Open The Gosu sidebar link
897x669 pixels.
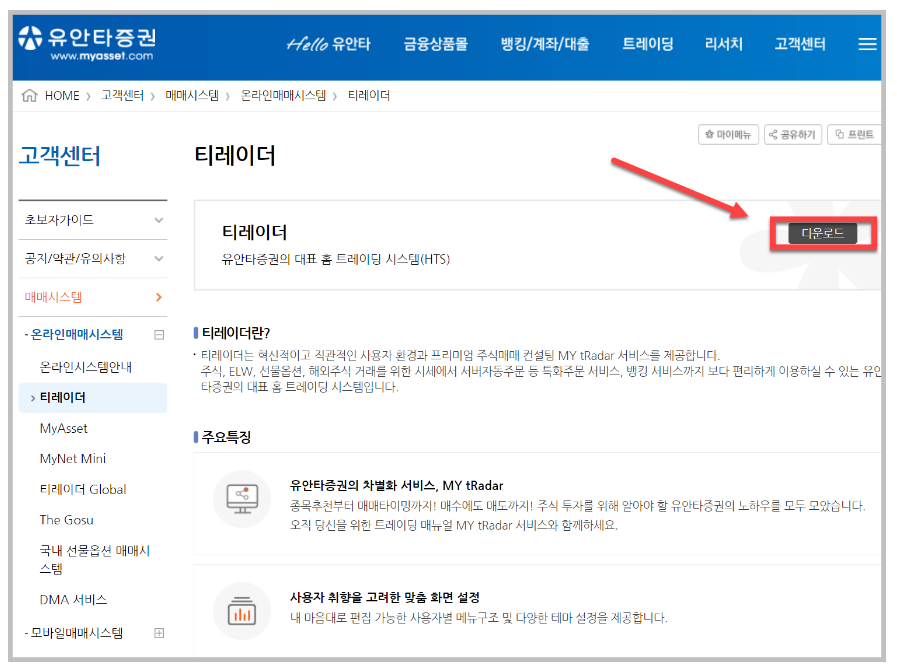tap(66, 520)
